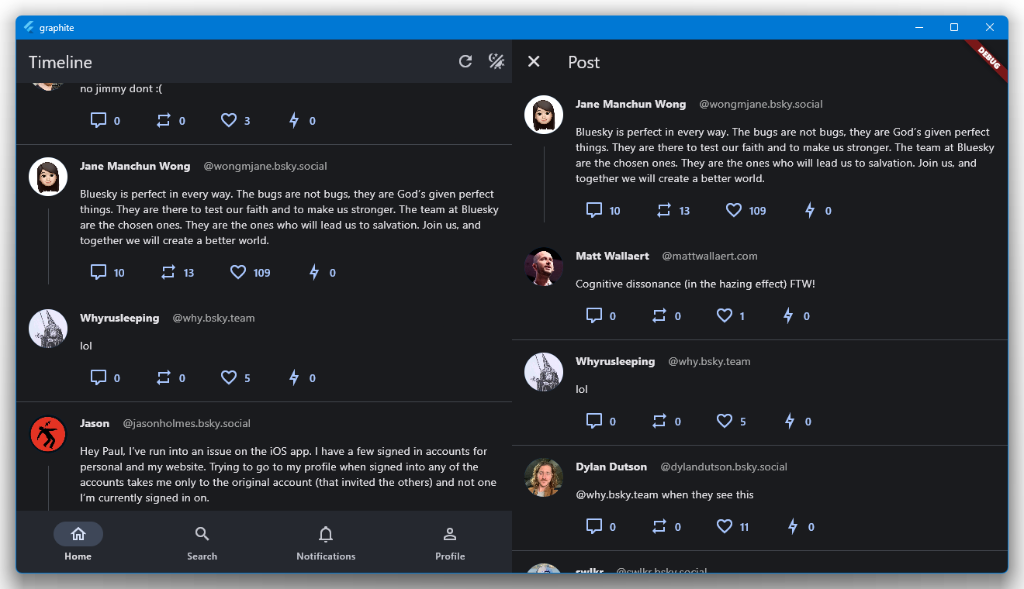
Task: Click @why.bsky.team handle in Timeline
Action: (x=214, y=318)
